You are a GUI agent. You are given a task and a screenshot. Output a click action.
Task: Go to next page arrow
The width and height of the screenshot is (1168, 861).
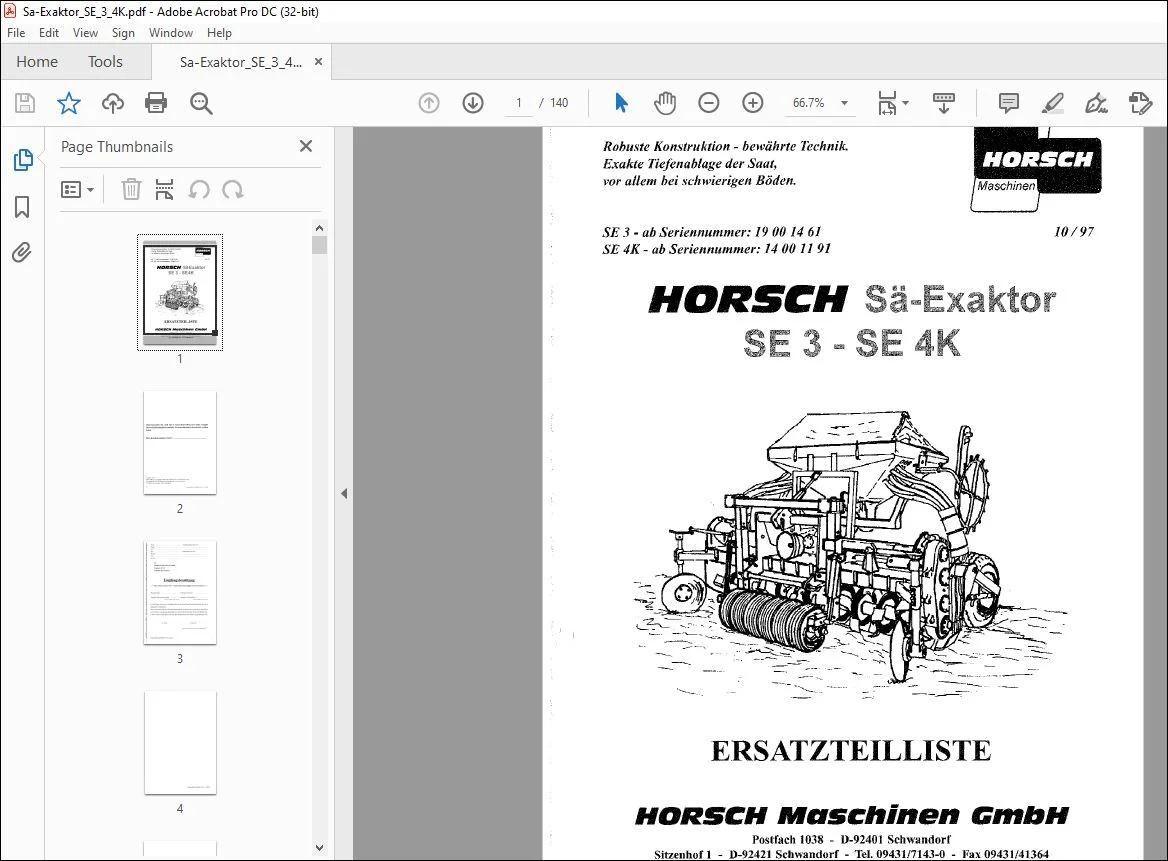pyautogui.click(x=472, y=103)
